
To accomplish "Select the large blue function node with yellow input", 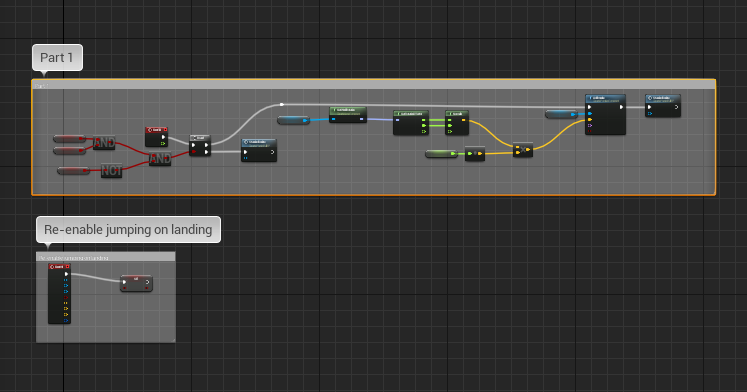I will 606,114.
